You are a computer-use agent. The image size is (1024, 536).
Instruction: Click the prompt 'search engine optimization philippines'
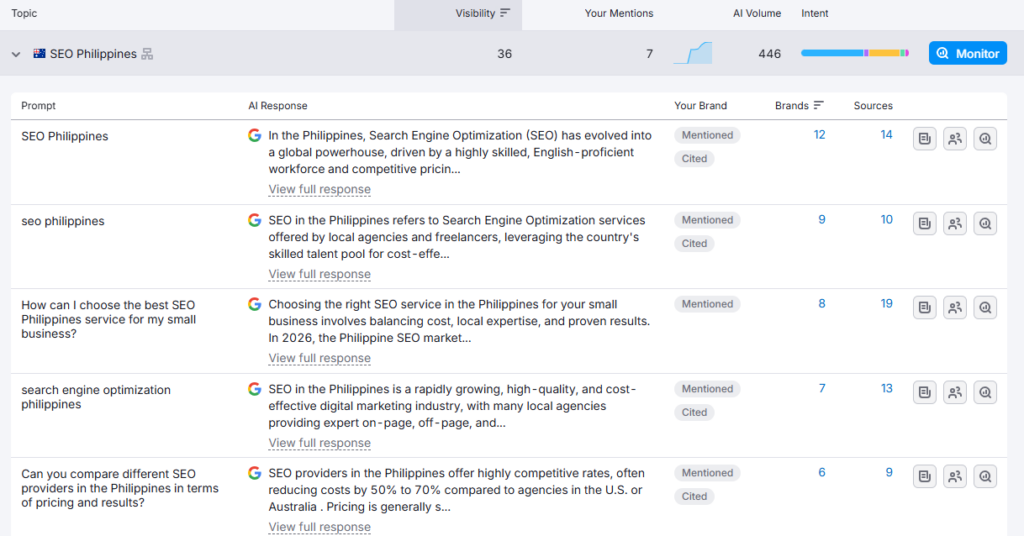95,397
